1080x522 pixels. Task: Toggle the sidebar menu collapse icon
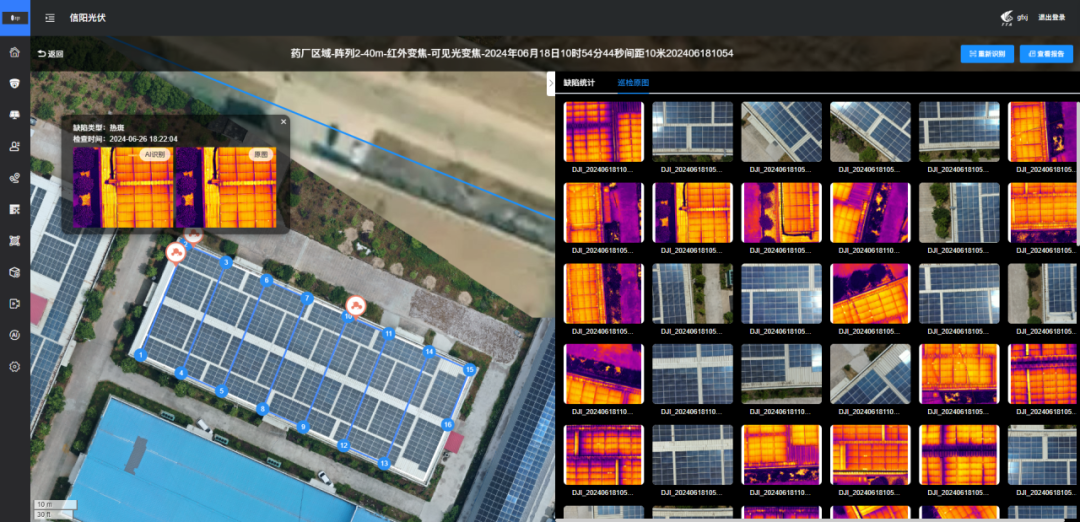pyautogui.click(x=50, y=18)
